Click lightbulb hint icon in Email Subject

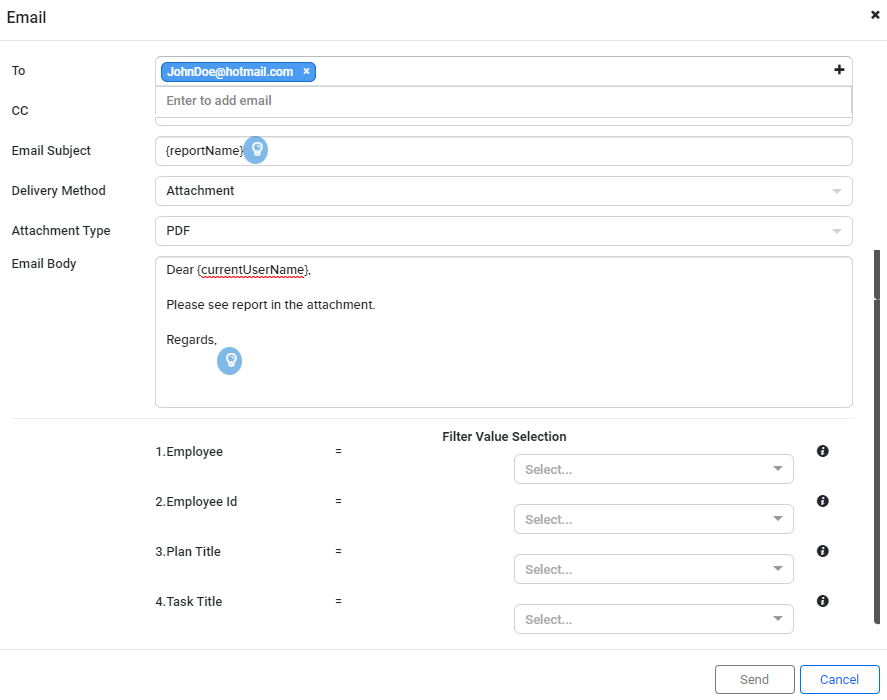coord(256,150)
